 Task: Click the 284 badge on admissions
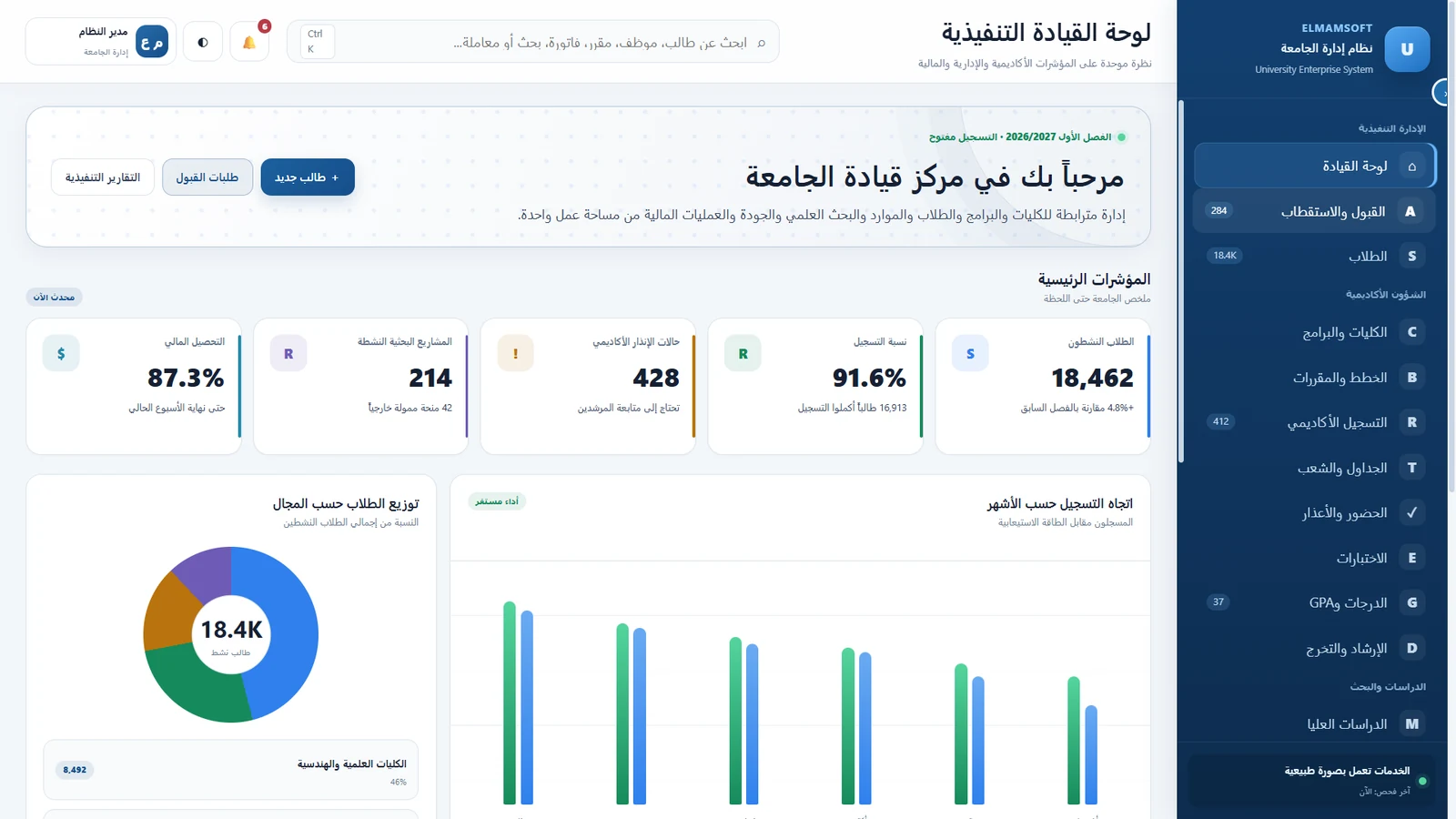[1219, 210]
